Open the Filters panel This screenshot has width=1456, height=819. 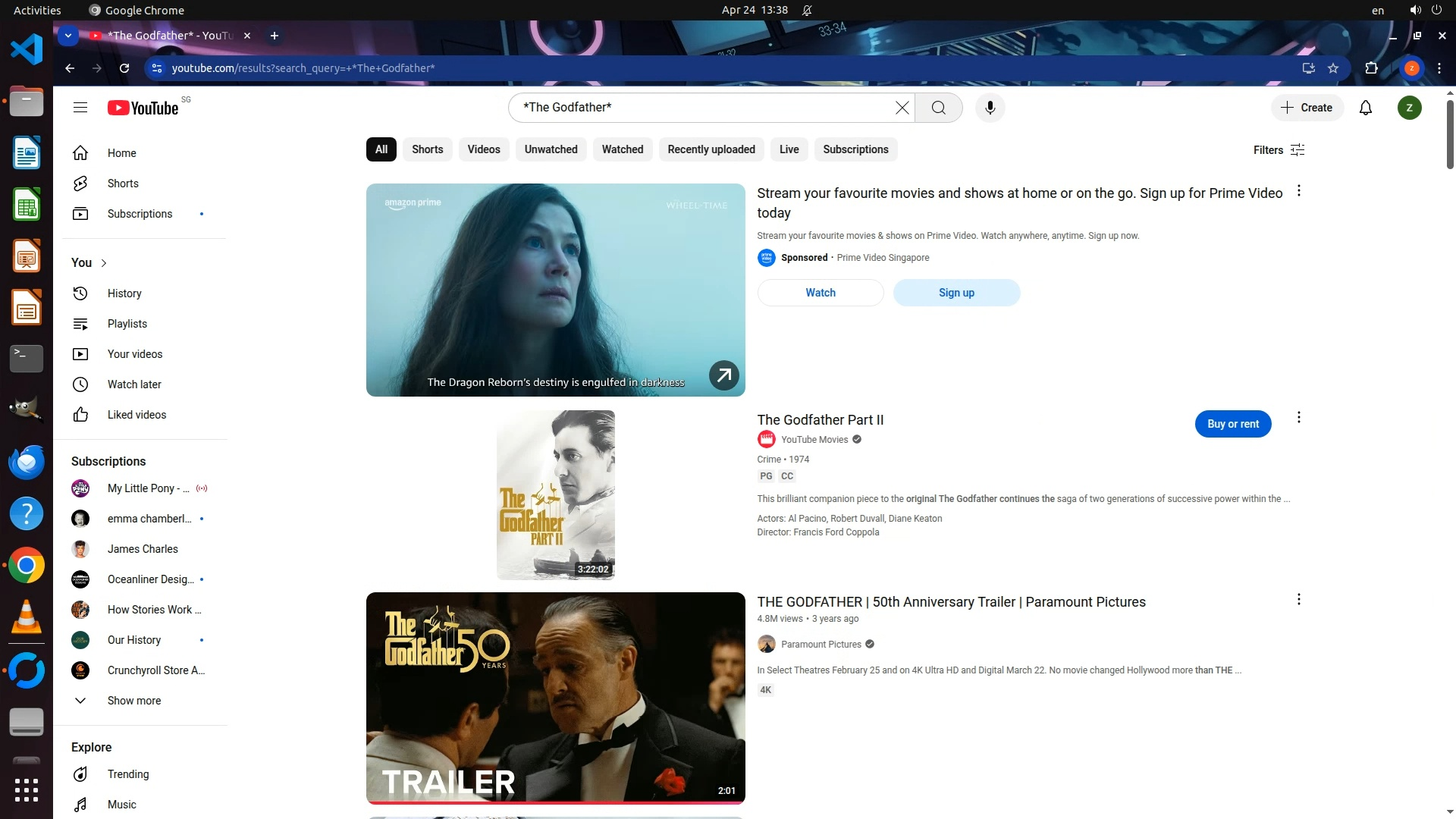1279,150
